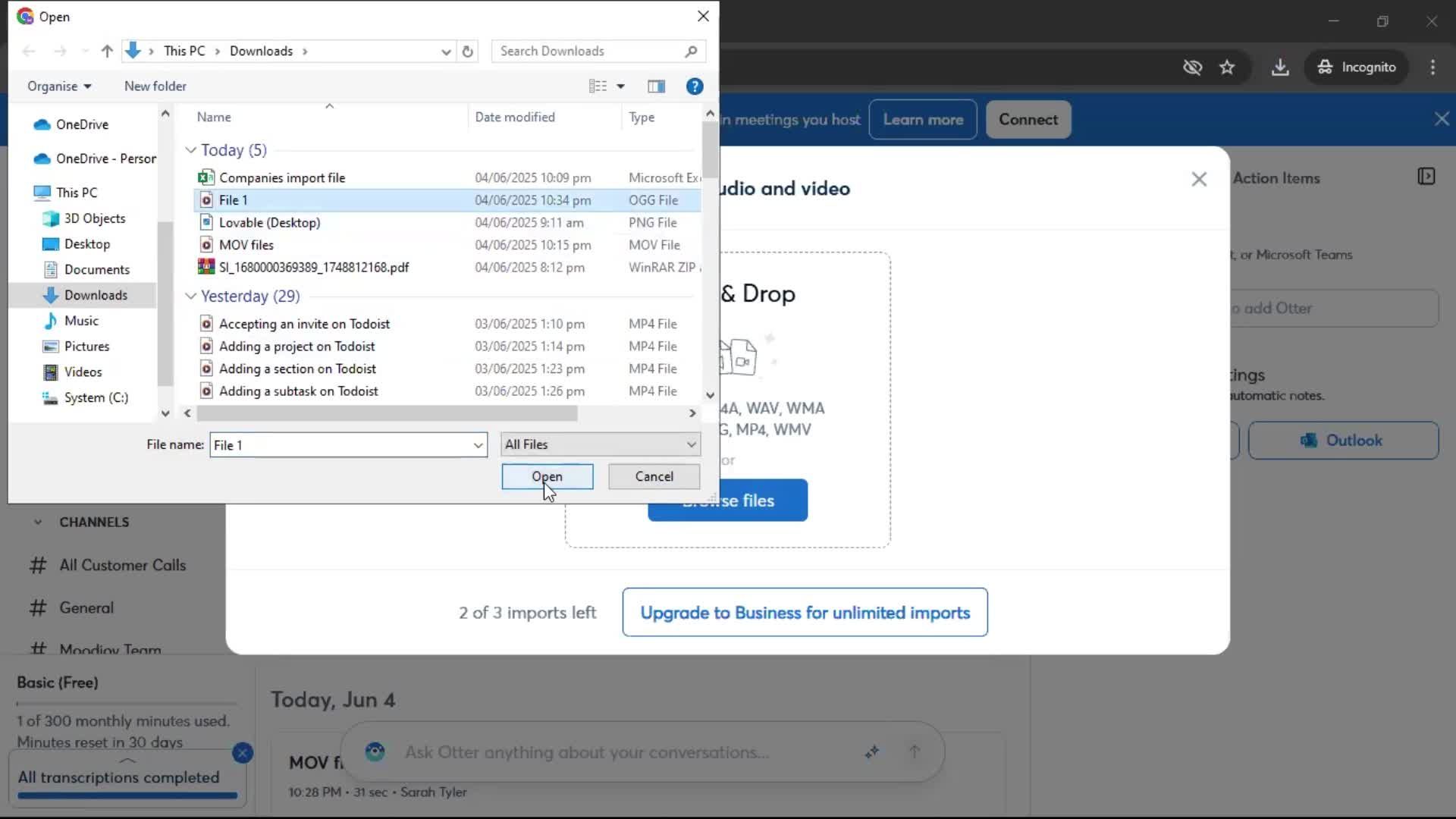Click the horizontal scrollbar of file list
Screen dimensions: 1456x819
(x=387, y=413)
